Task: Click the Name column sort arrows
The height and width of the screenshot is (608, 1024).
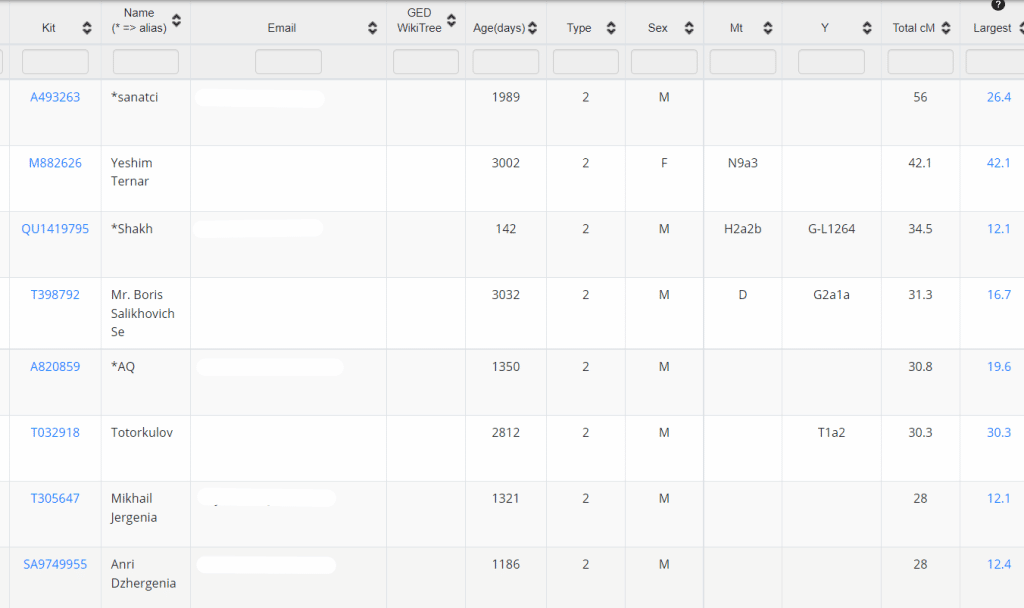Action: pos(177,20)
